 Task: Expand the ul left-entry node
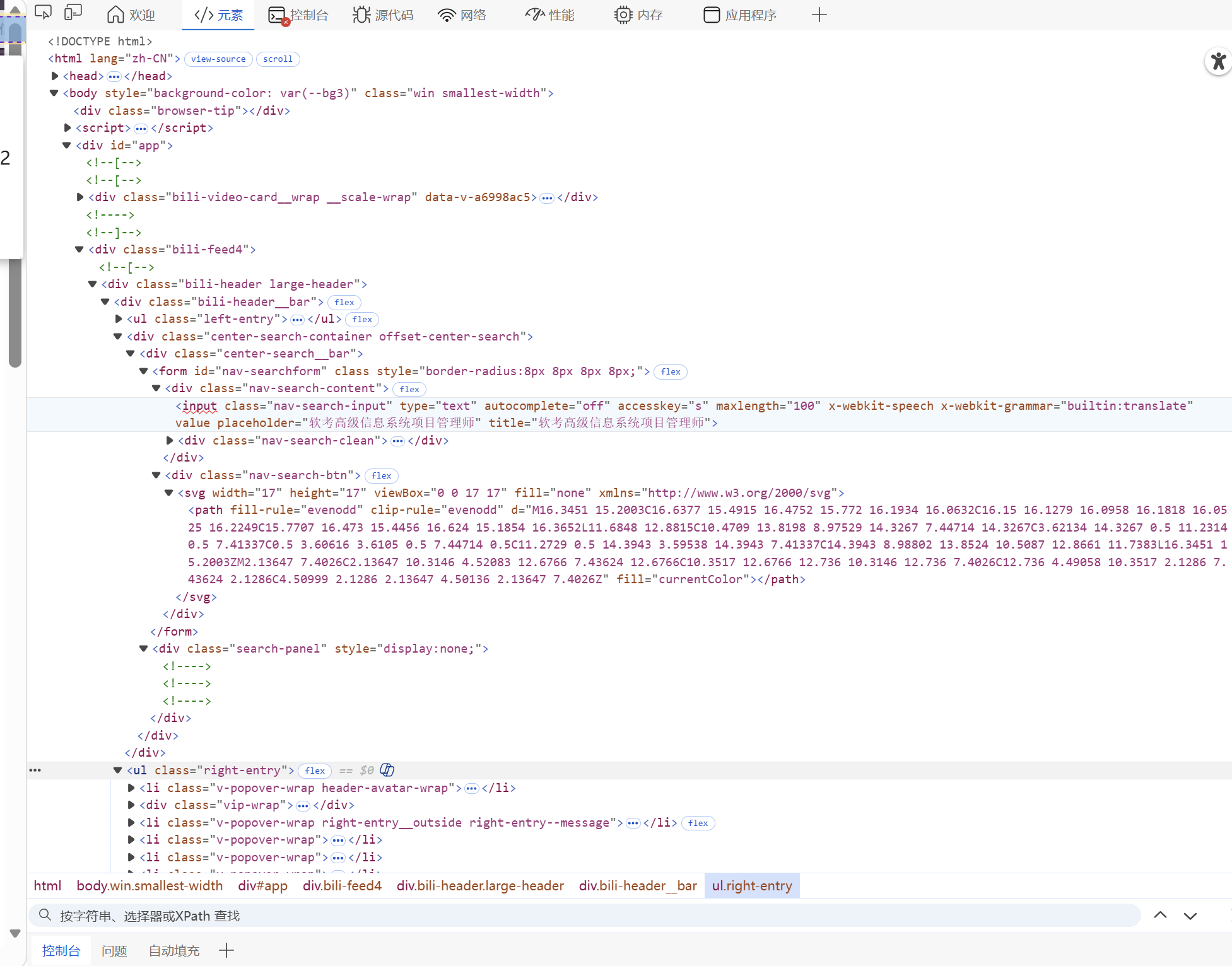pyautogui.click(x=119, y=319)
